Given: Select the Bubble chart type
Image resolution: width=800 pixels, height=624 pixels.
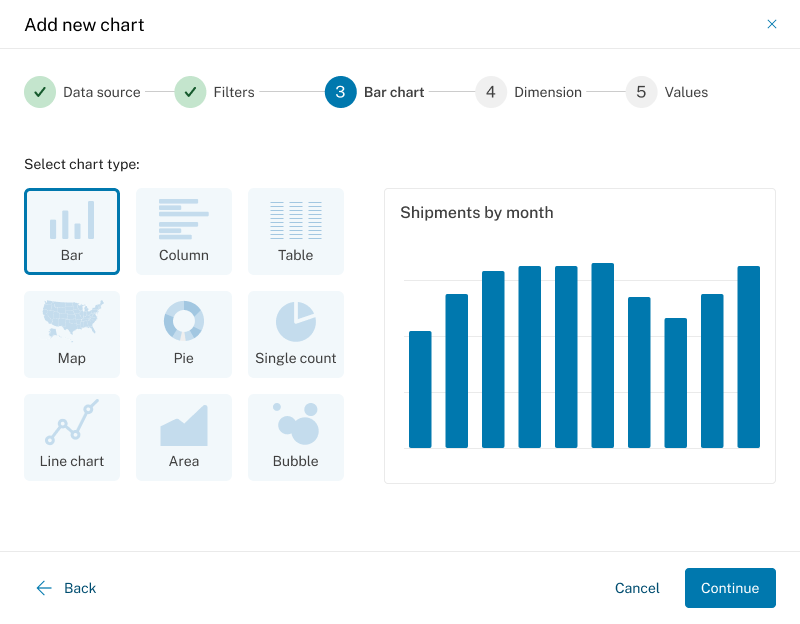Looking at the screenshot, I should pyautogui.click(x=296, y=437).
